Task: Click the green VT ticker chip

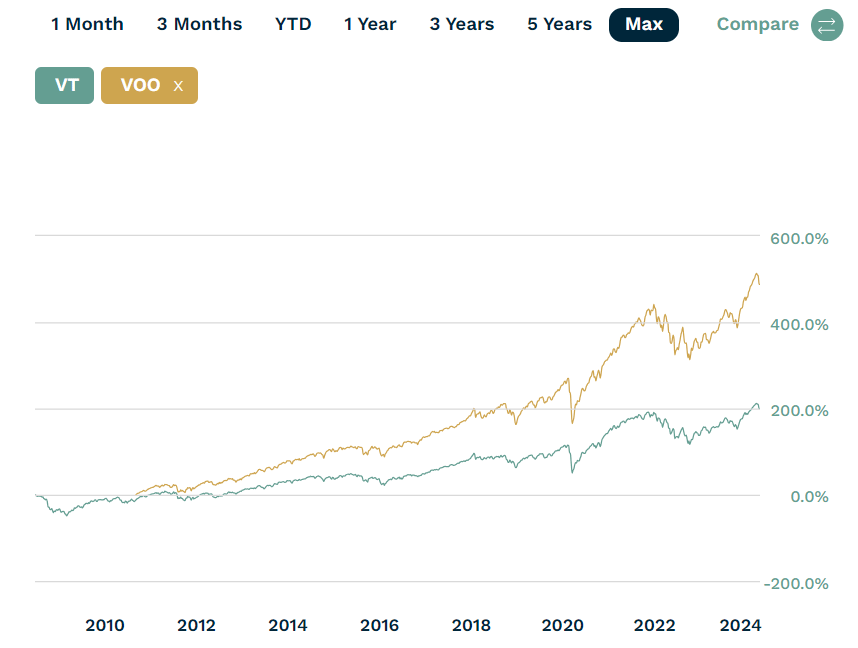Action: coord(65,86)
